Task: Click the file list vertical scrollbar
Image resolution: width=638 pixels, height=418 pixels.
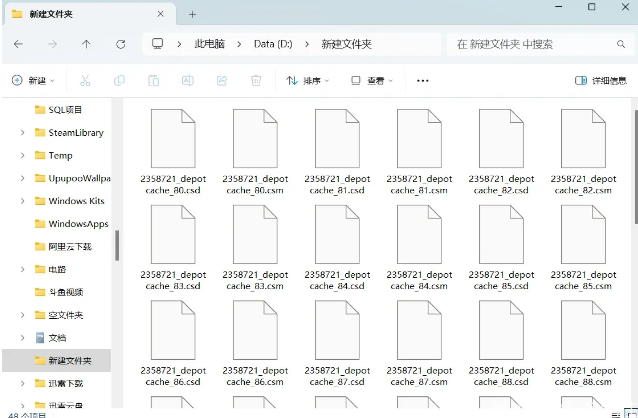Action: pyautogui.click(x=636, y=167)
